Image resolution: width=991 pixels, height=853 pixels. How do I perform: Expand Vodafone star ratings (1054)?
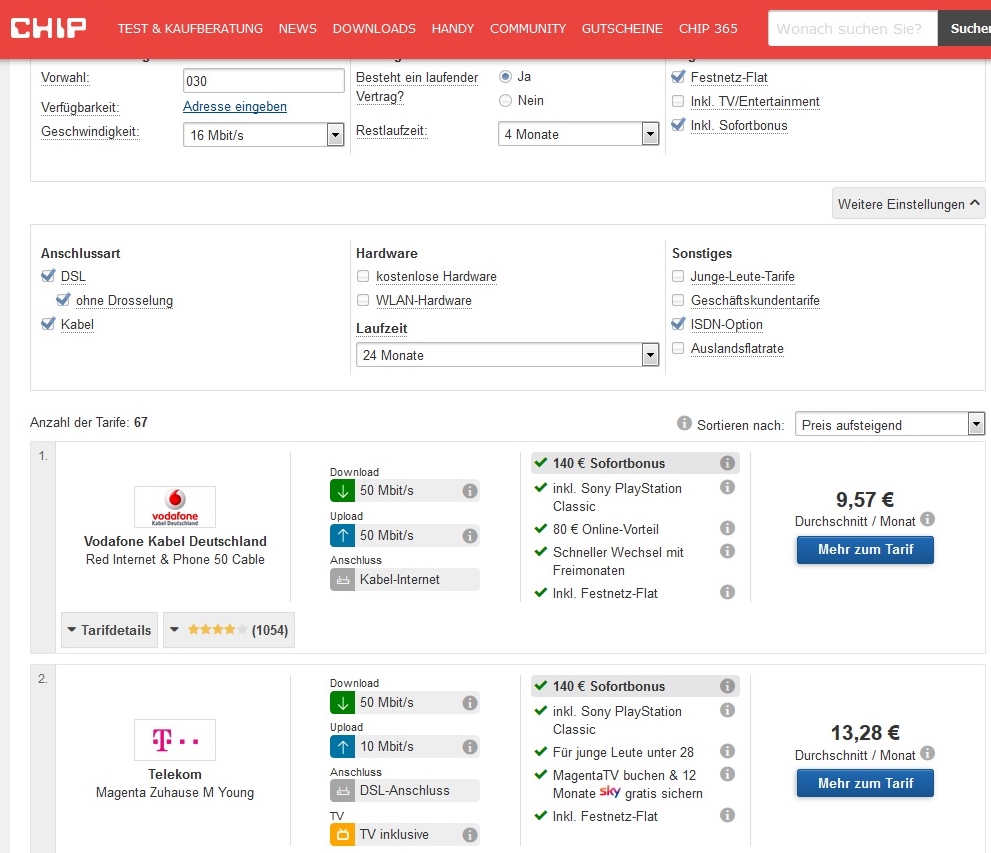(x=229, y=630)
